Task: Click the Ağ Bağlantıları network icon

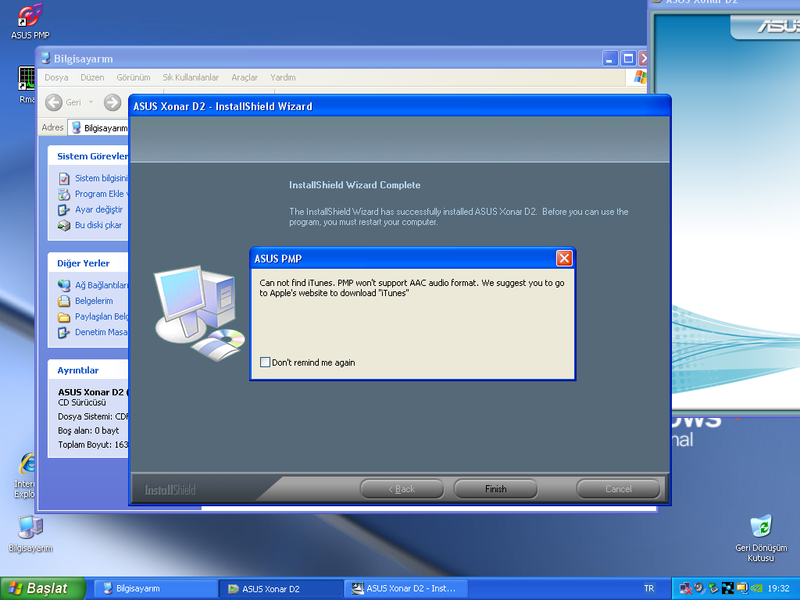Action: pyautogui.click(x=64, y=286)
